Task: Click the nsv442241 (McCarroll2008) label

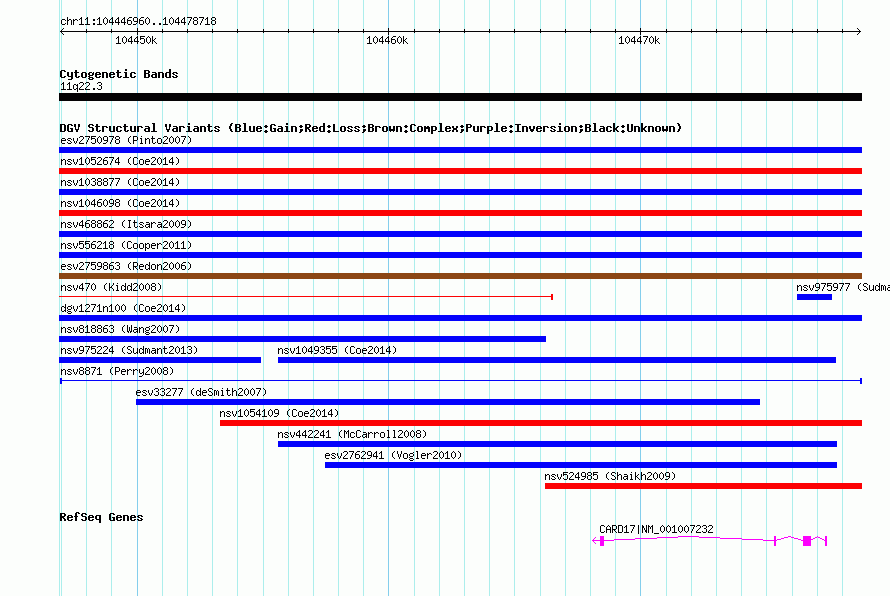Action: (352, 434)
